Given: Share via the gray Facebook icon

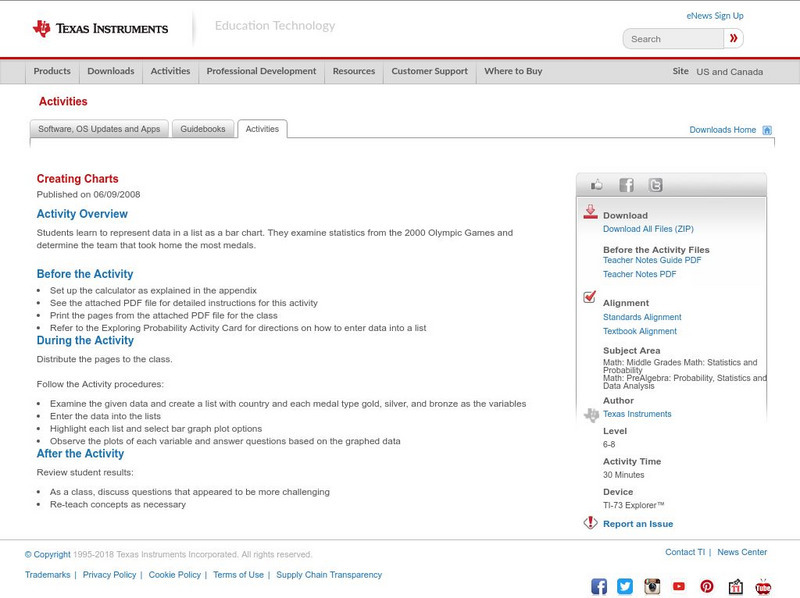Looking at the screenshot, I should pos(626,185).
